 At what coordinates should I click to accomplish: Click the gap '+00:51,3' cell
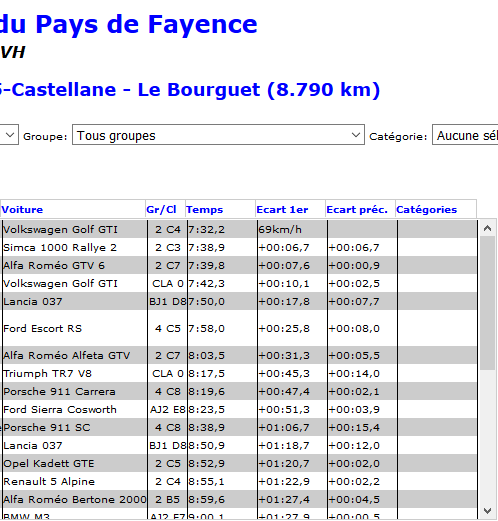click(x=292, y=410)
